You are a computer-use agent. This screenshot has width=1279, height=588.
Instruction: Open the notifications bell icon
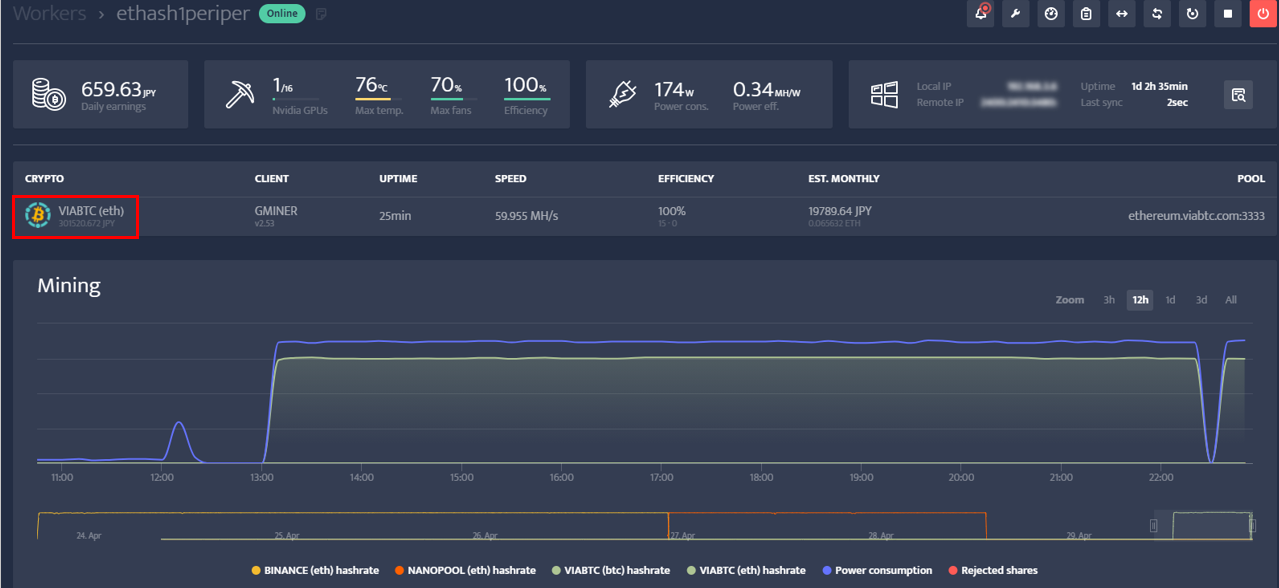coord(980,14)
